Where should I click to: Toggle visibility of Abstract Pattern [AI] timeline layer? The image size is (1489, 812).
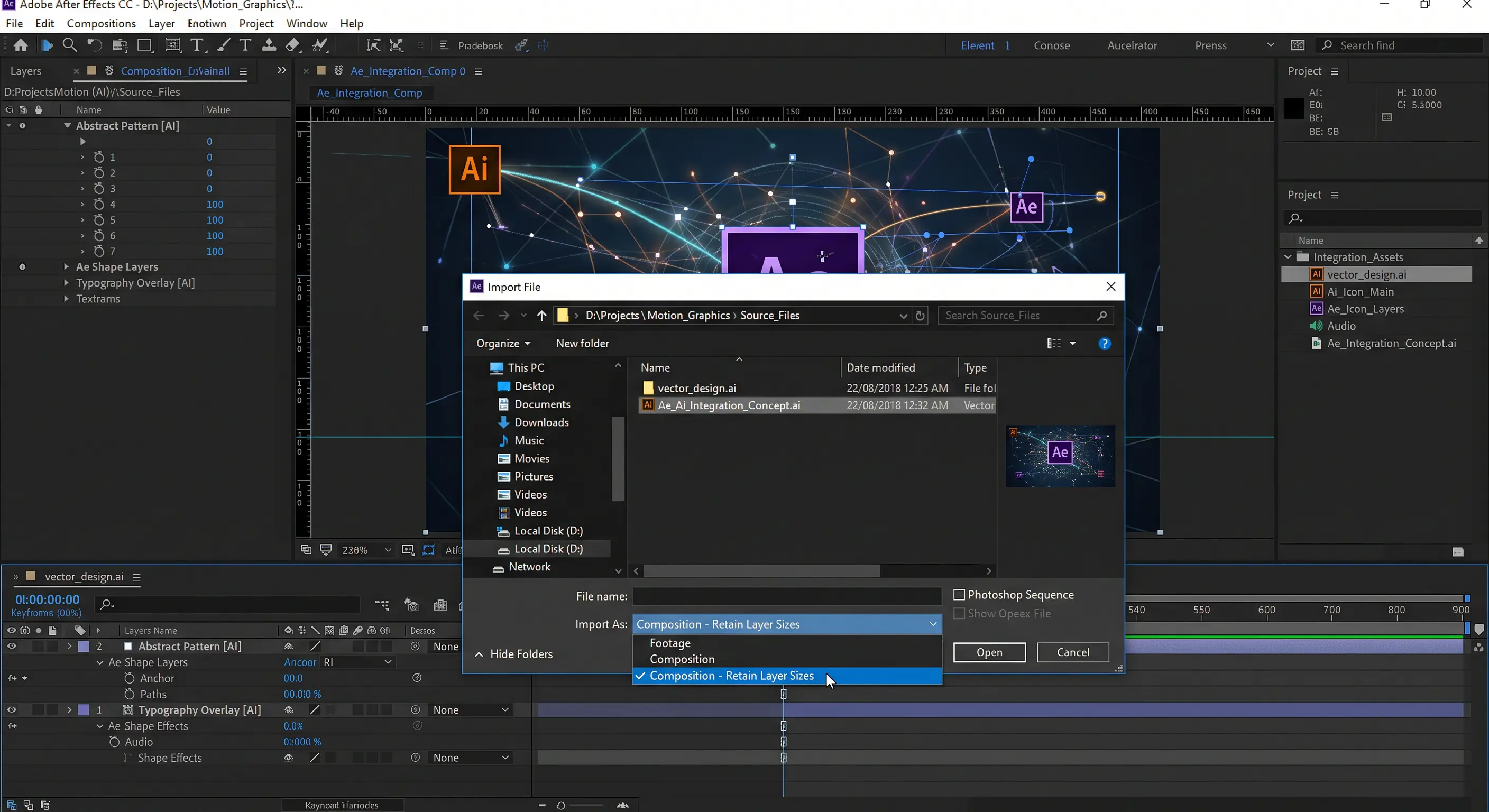click(x=12, y=647)
